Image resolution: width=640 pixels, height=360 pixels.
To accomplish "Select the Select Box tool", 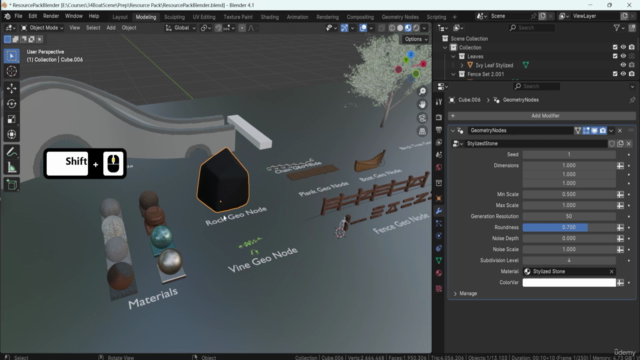I will coord(11,56).
